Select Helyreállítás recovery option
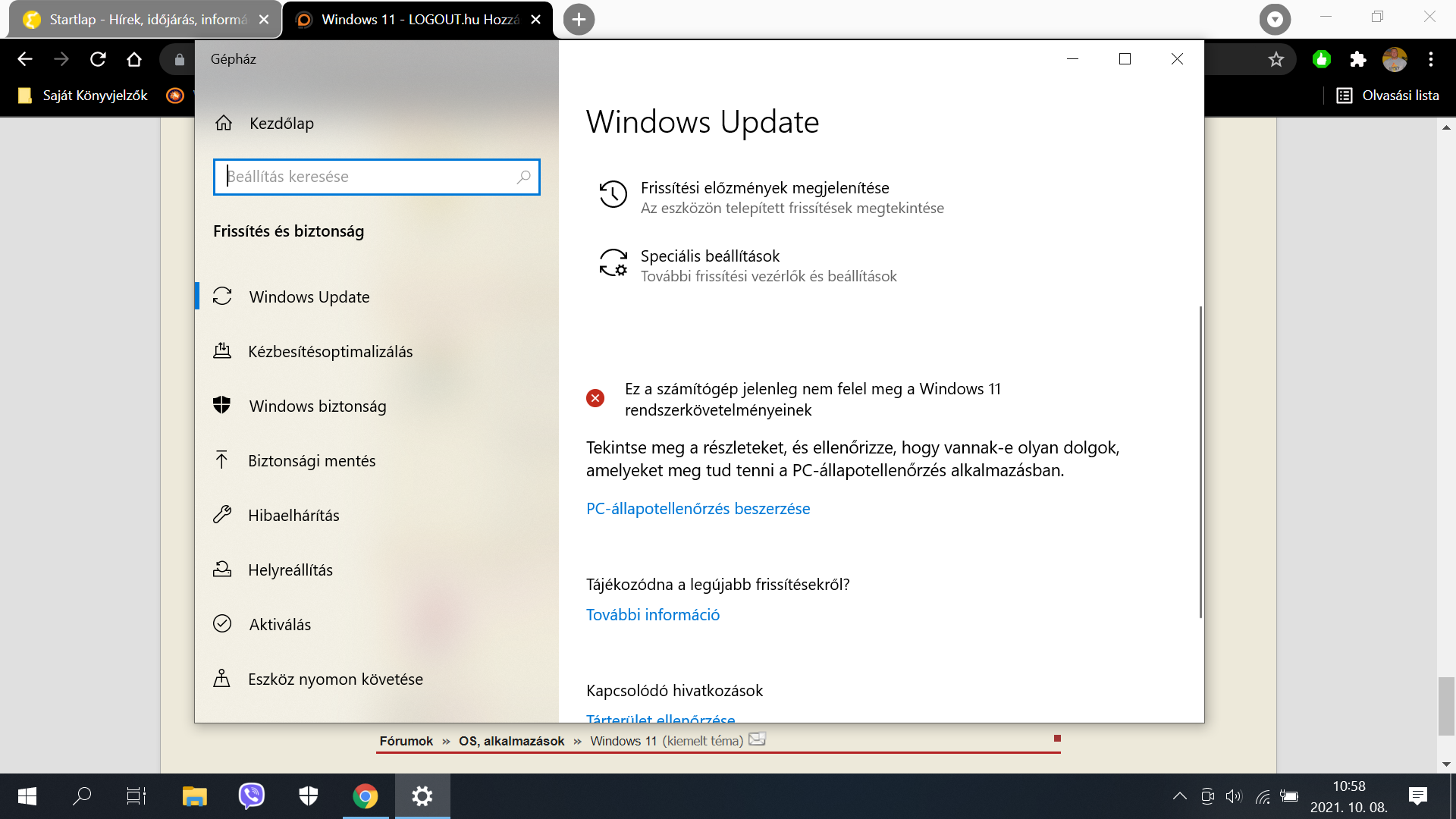Viewport: 1456px width, 819px height. 290,570
